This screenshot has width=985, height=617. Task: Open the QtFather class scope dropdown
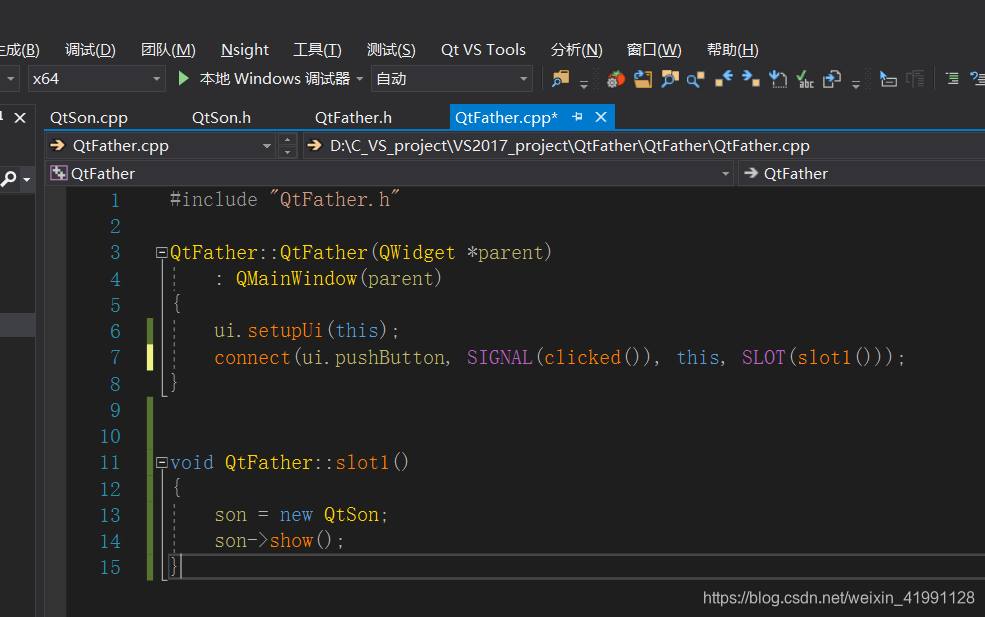click(x=726, y=173)
